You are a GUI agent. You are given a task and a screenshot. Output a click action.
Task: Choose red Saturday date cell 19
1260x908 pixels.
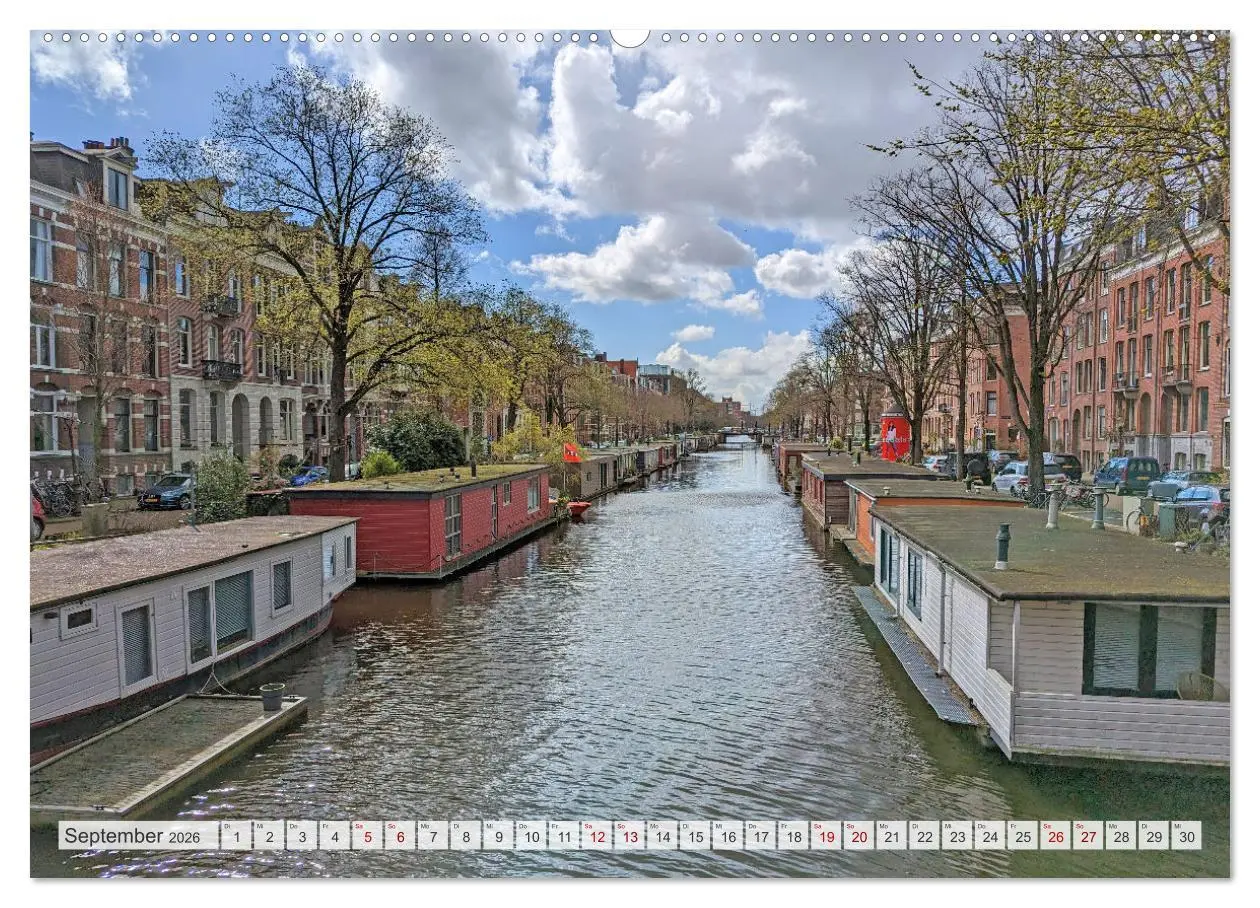click(x=826, y=836)
